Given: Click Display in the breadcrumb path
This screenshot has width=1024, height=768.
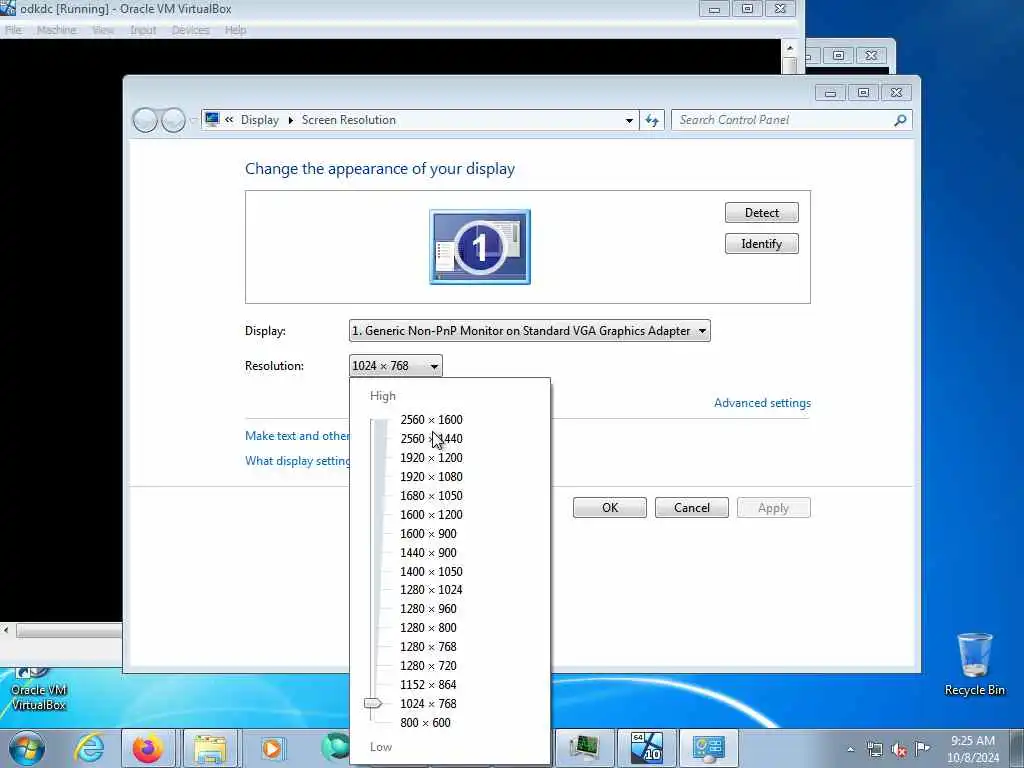Looking at the screenshot, I should pos(259,120).
